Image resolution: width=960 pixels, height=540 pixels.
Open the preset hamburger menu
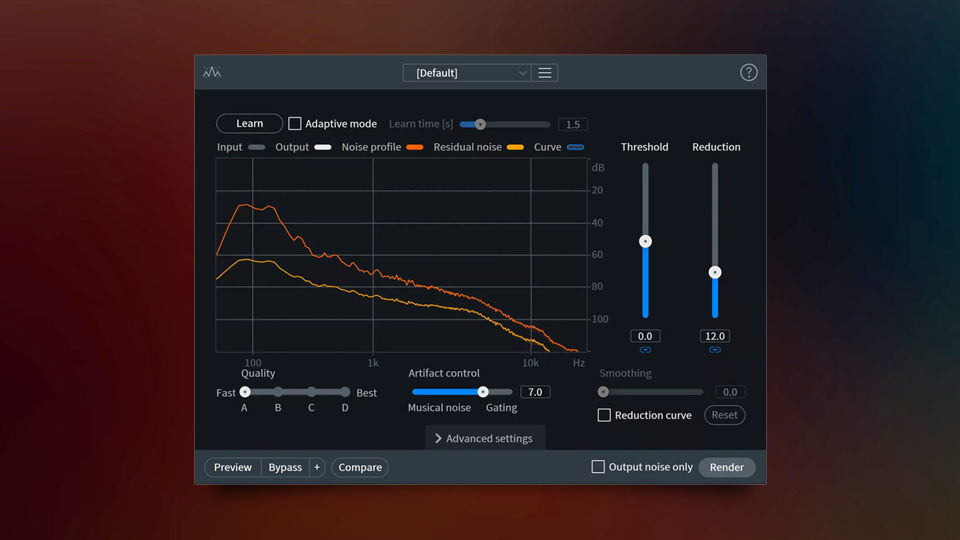click(544, 73)
